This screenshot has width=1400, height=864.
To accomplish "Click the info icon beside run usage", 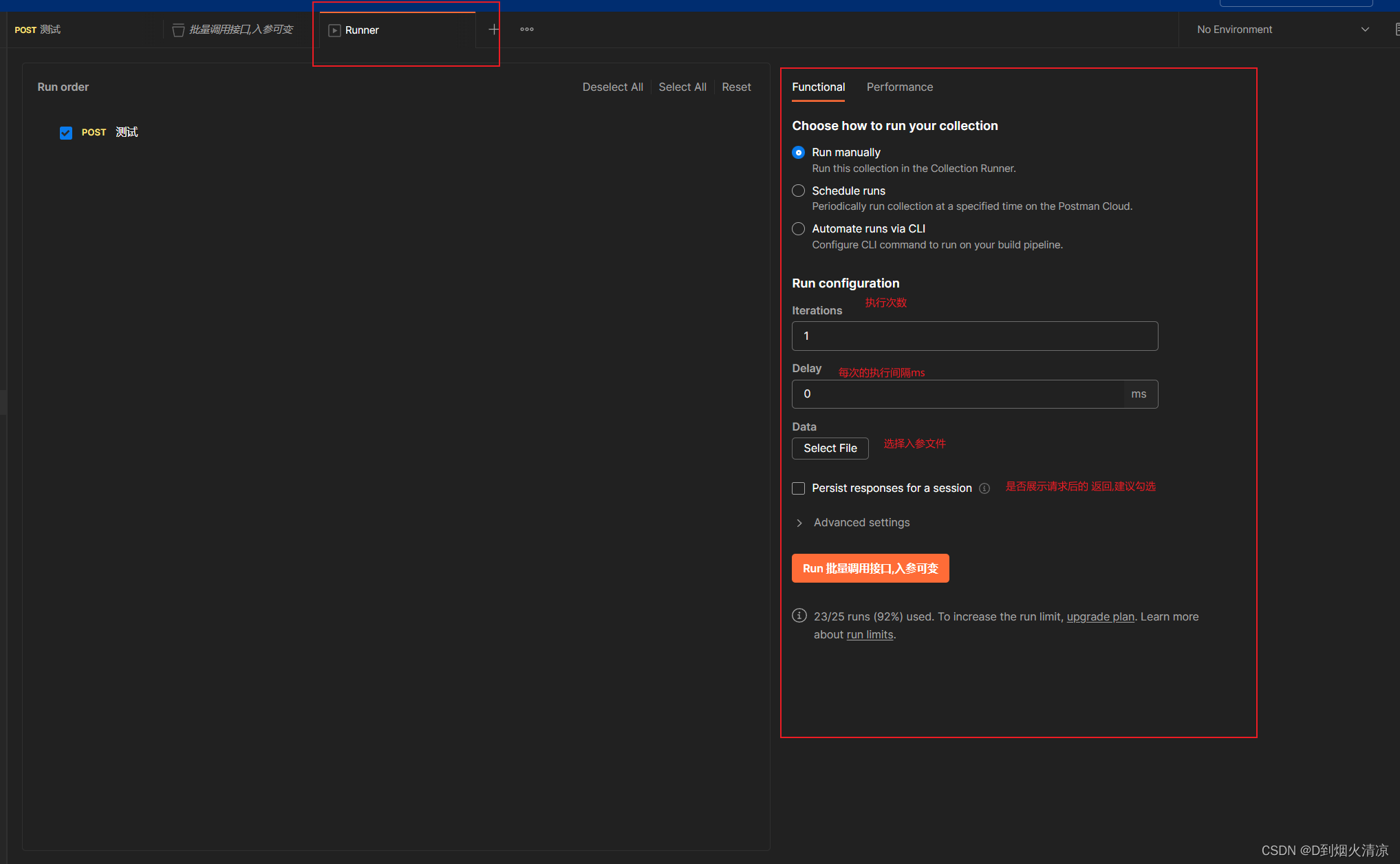I will pyautogui.click(x=799, y=616).
